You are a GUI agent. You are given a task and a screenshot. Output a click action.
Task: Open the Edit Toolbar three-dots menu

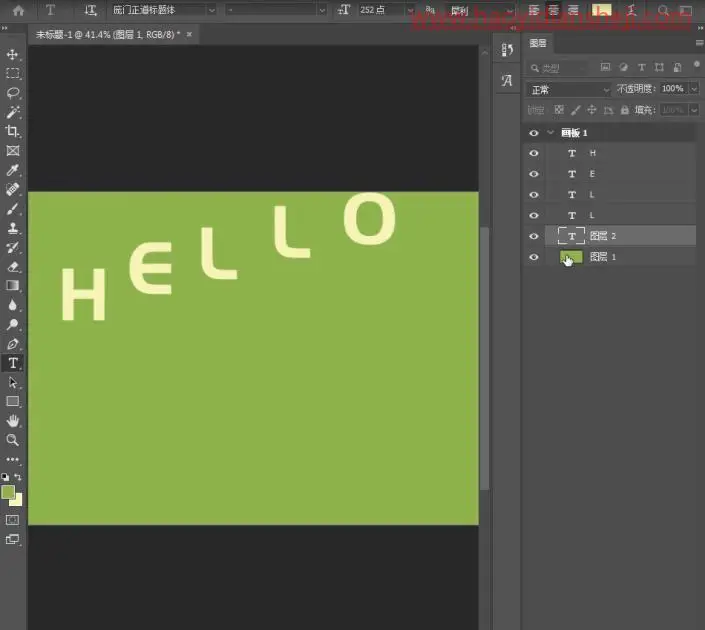[13, 459]
